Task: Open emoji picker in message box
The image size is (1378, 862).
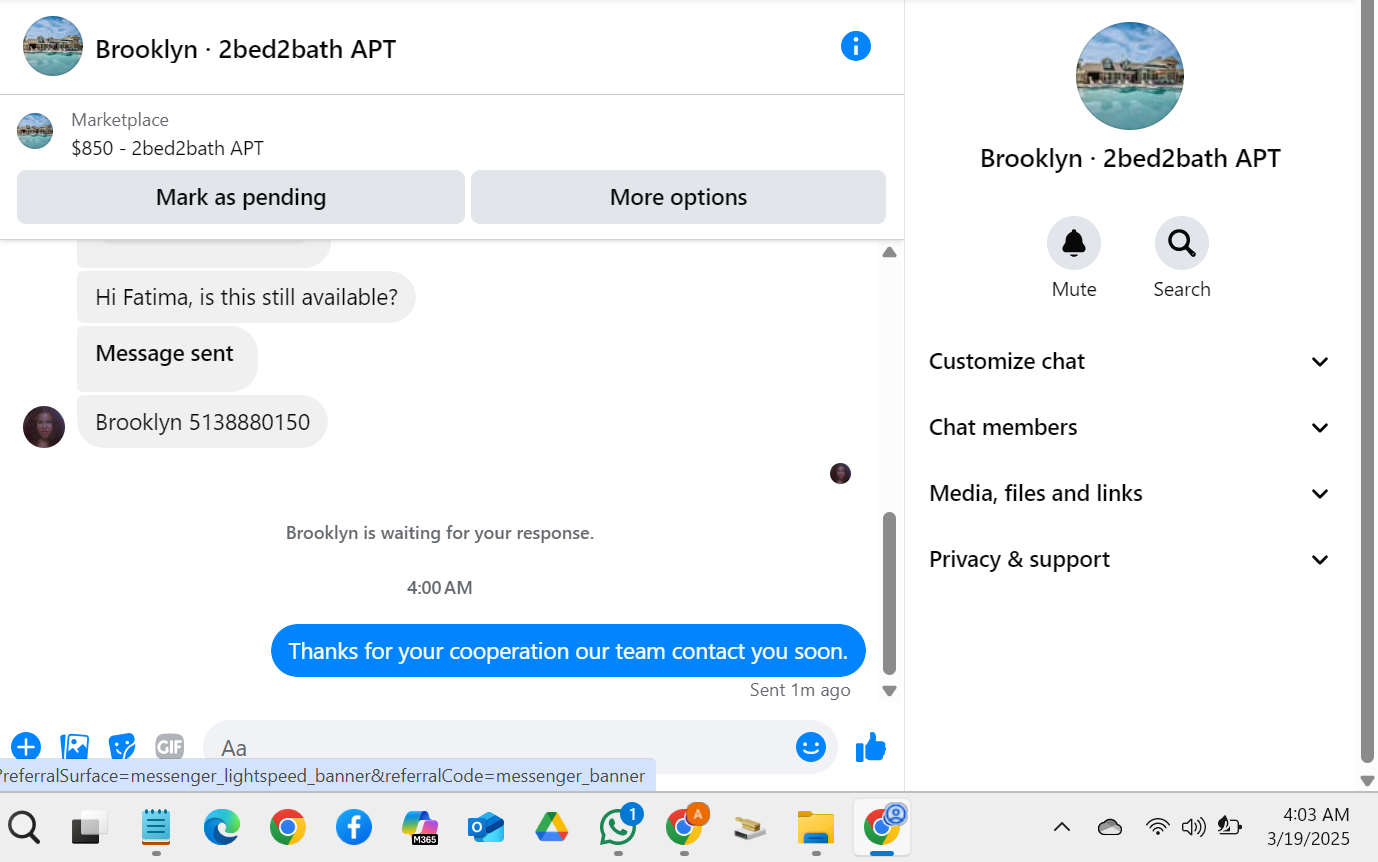Action: [811, 747]
